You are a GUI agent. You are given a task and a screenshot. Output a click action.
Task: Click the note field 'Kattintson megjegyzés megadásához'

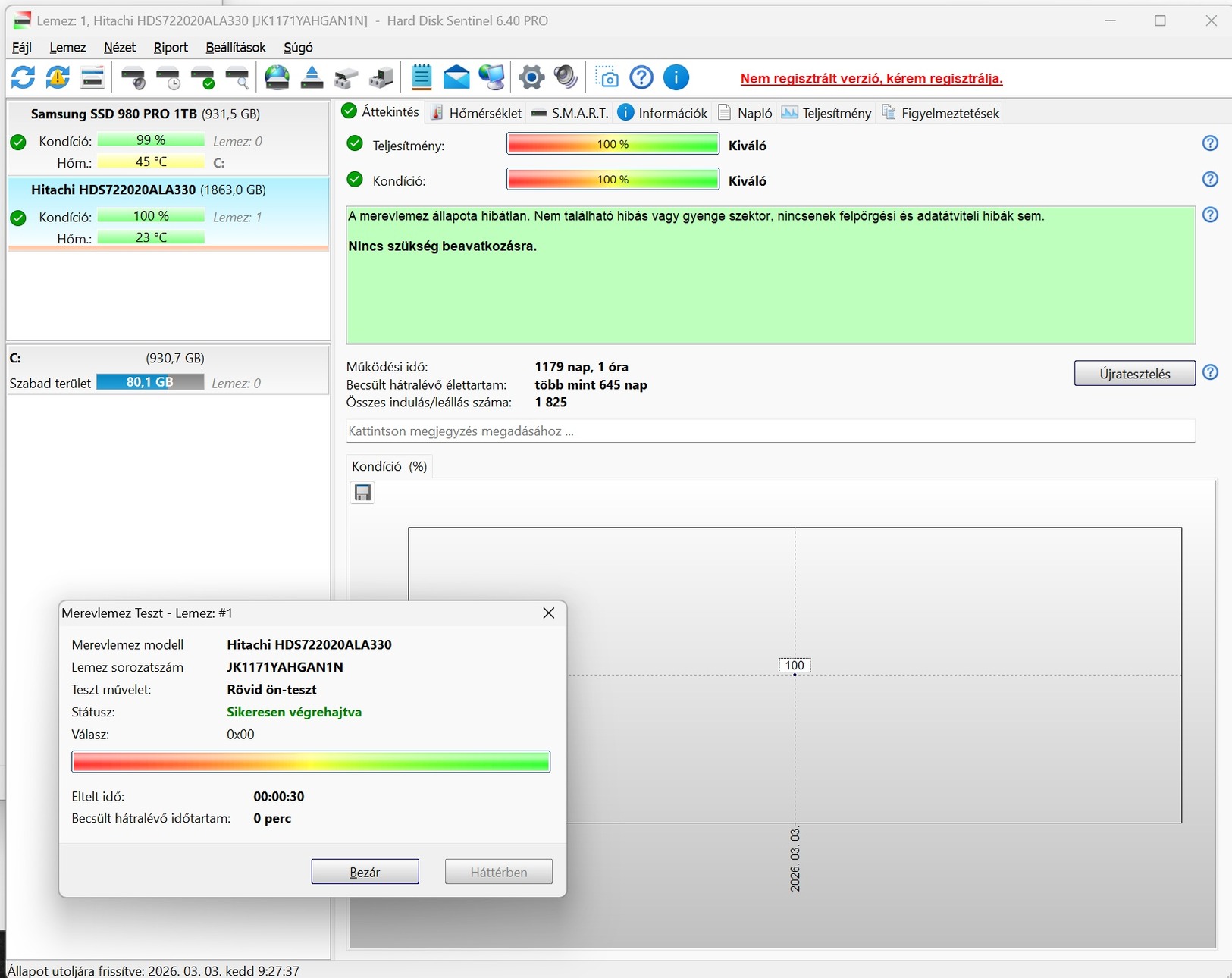(x=770, y=431)
